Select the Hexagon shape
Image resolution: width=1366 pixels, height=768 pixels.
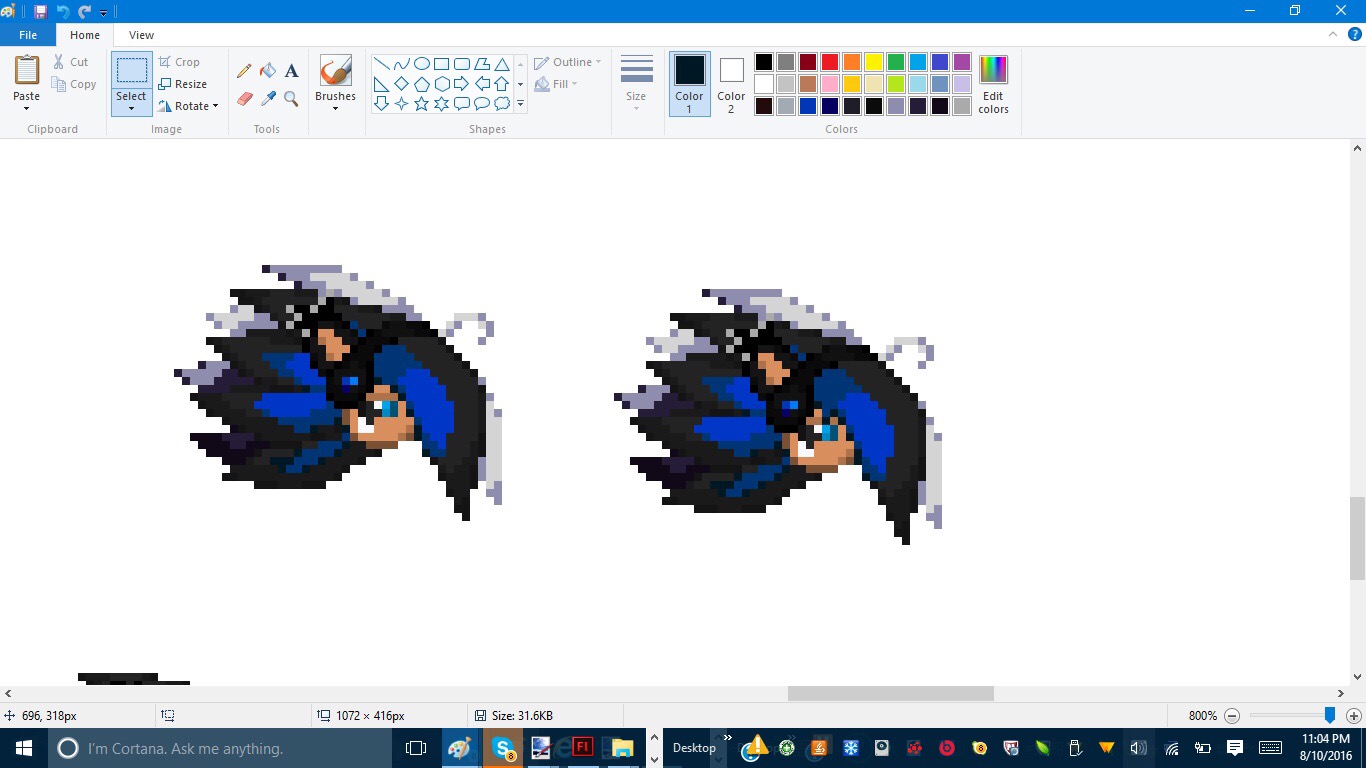[441, 84]
